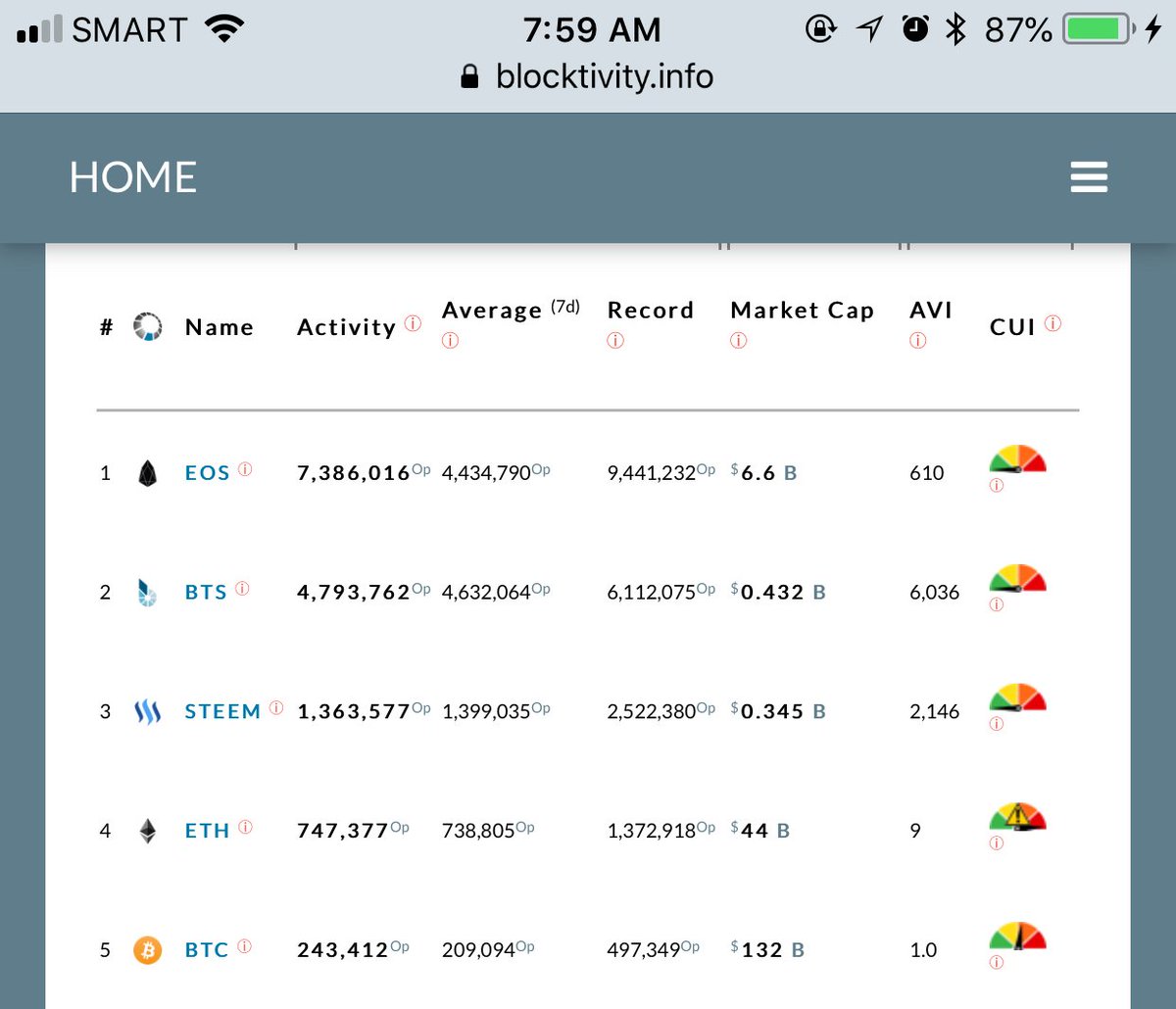
Task: Open info icon under ETH gauge
Action: 997,843
